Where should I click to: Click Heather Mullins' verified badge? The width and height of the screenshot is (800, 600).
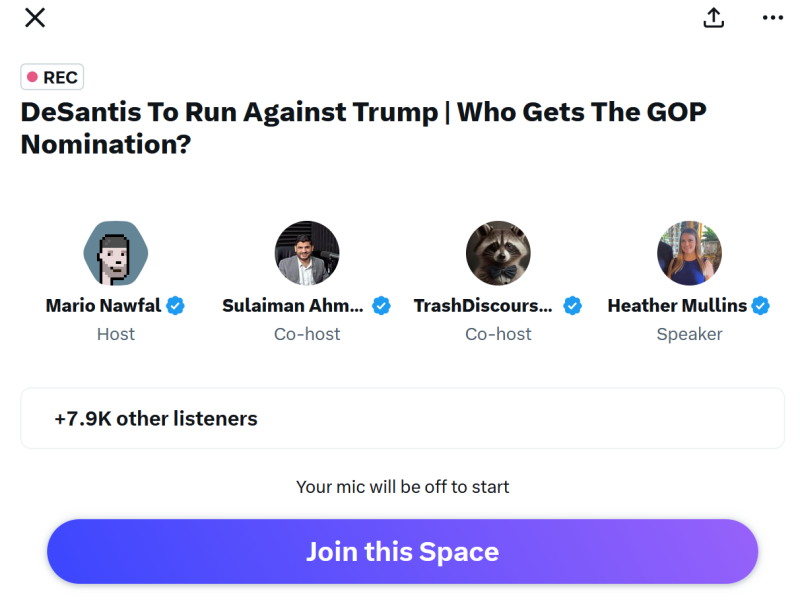(x=761, y=306)
